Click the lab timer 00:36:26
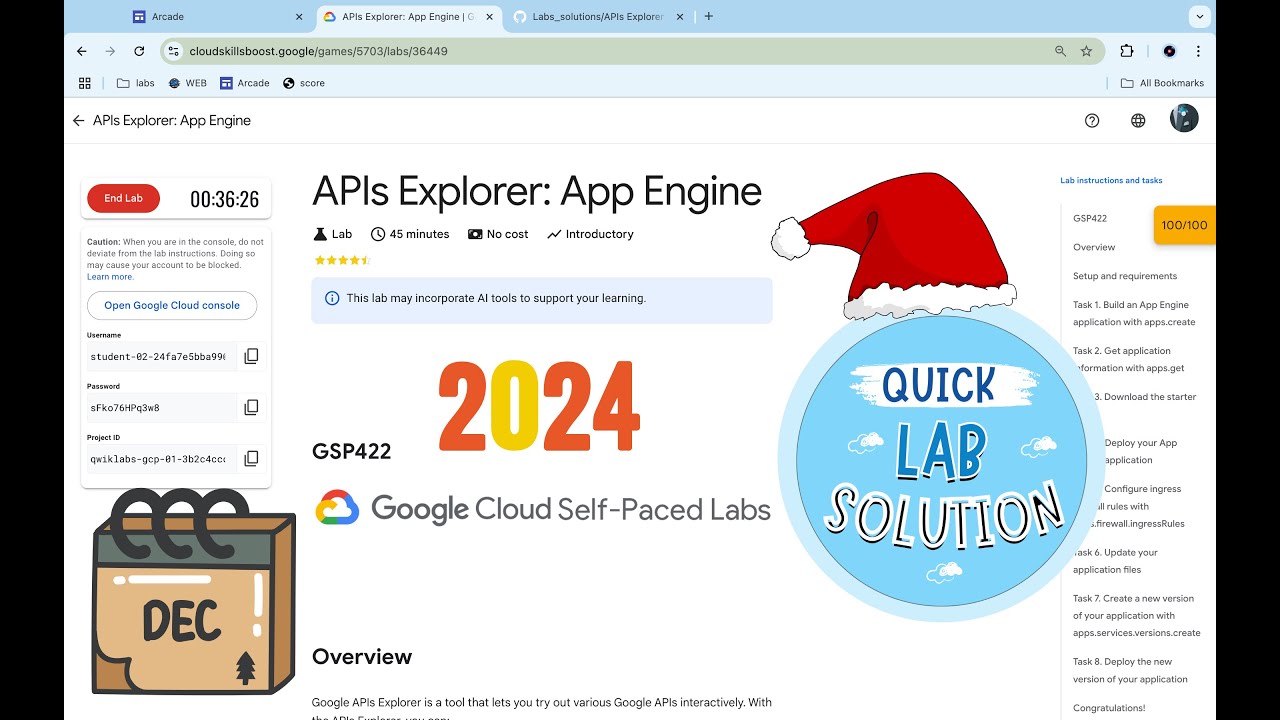 (x=225, y=199)
